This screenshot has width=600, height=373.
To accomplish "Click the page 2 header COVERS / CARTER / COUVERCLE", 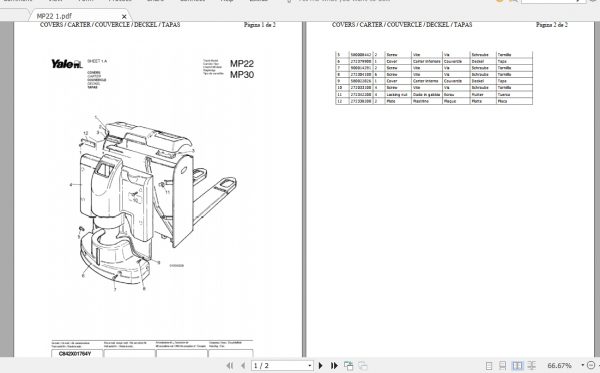I will [x=402, y=24].
